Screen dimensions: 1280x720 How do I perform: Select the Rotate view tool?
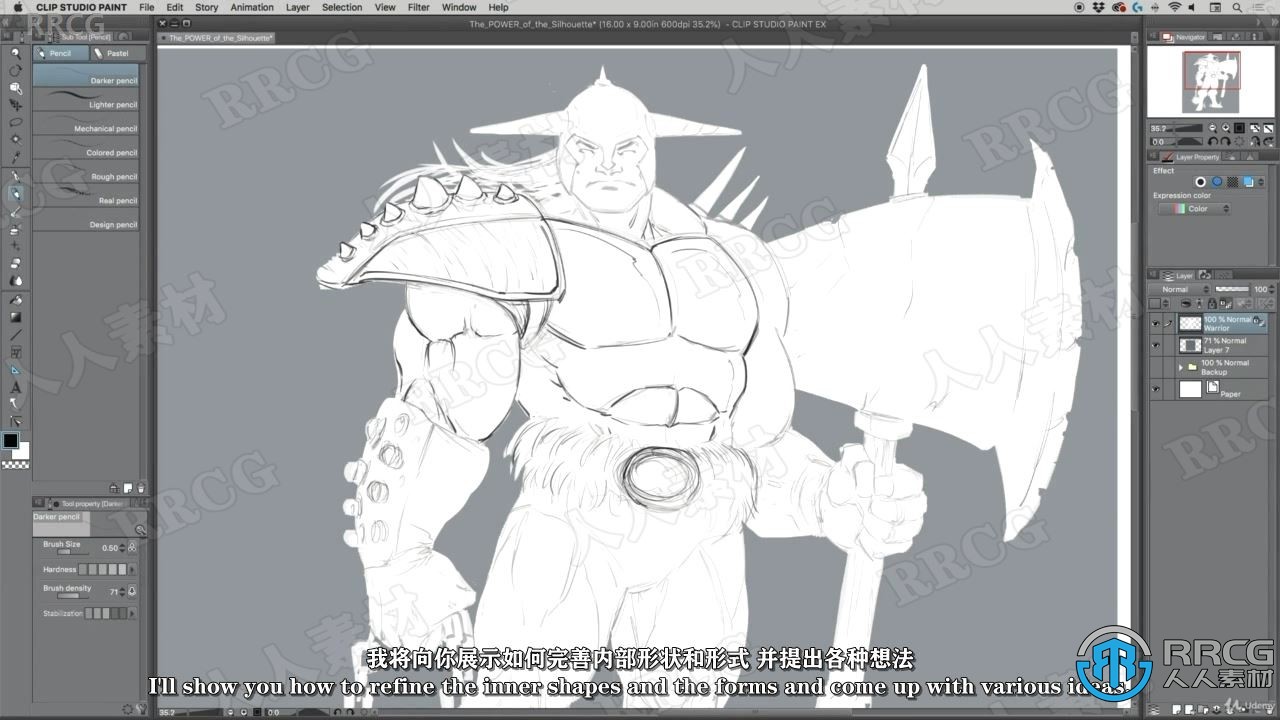pyautogui.click(x=16, y=71)
